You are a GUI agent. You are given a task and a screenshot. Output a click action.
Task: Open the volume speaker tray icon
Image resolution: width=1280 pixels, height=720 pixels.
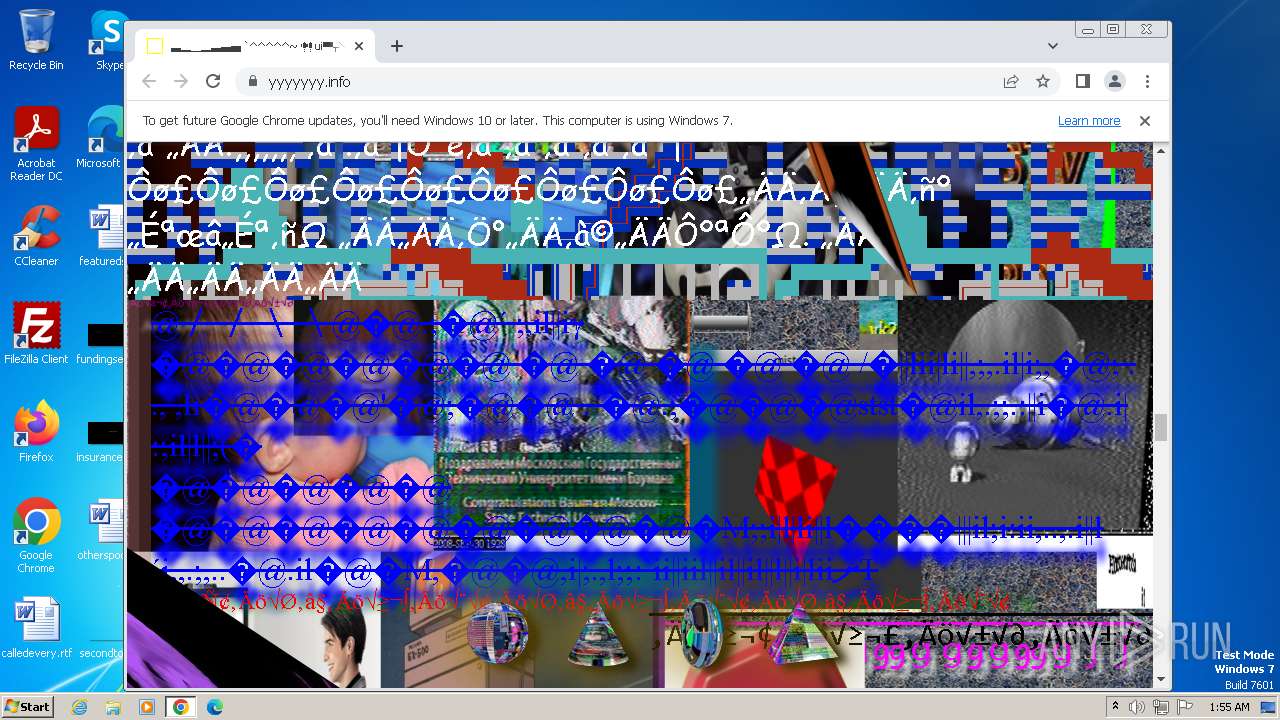1137,707
